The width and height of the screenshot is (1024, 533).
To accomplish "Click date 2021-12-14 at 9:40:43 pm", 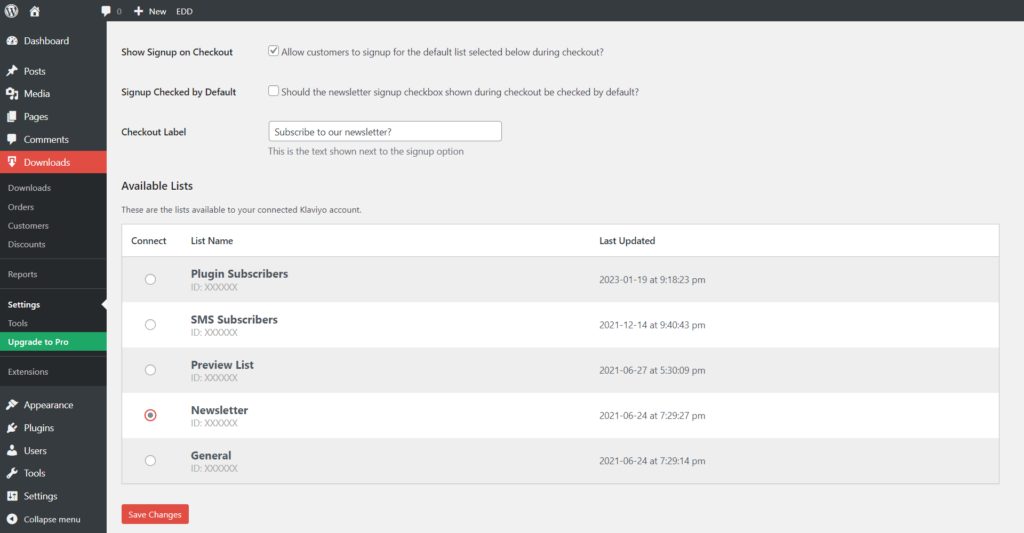I will pyautogui.click(x=652, y=325).
